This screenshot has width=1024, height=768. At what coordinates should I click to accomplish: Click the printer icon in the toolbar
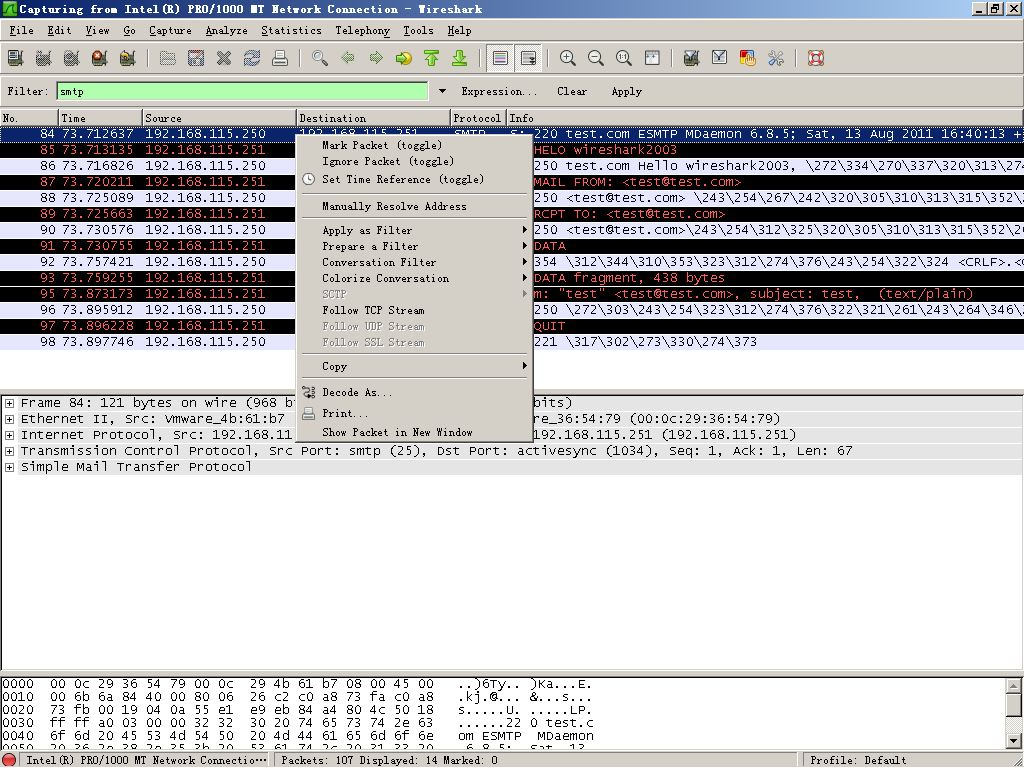(280, 58)
